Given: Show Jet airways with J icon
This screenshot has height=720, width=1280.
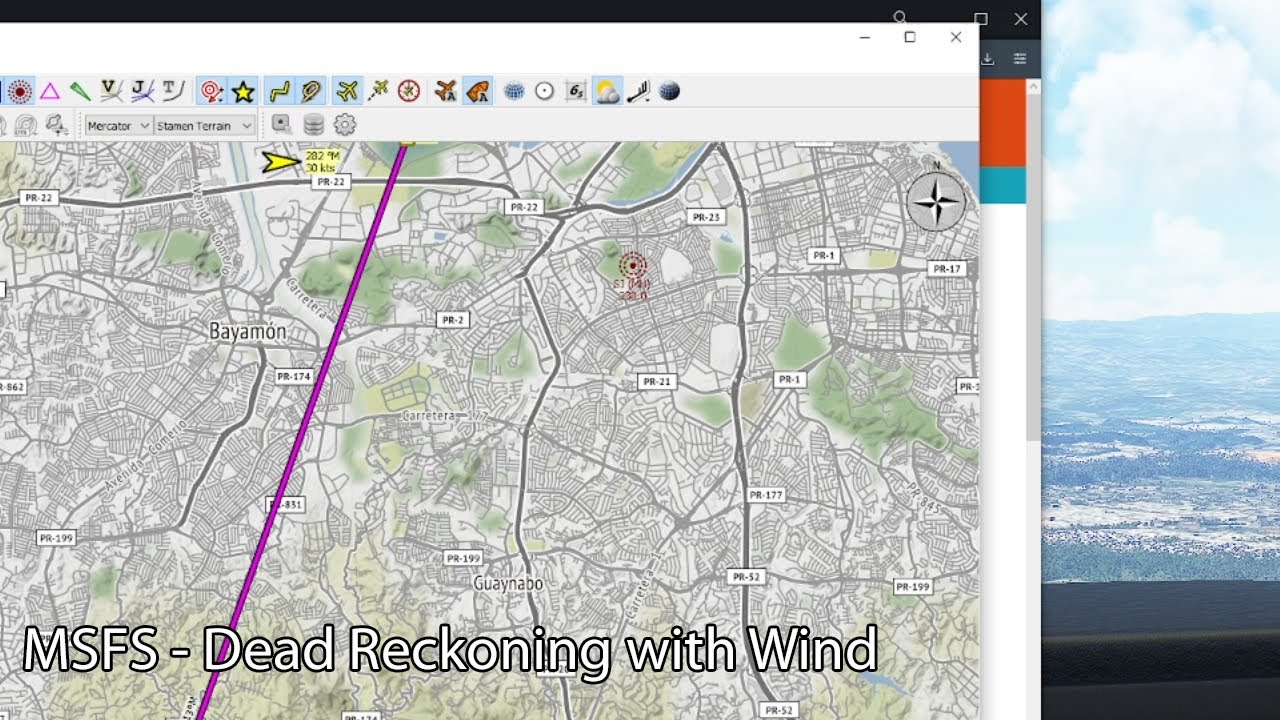Looking at the screenshot, I should pos(142,92).
